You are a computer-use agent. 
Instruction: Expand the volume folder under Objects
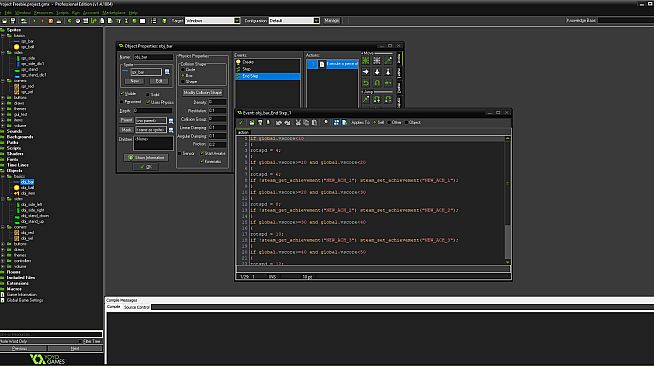click(x=3, y=266)
